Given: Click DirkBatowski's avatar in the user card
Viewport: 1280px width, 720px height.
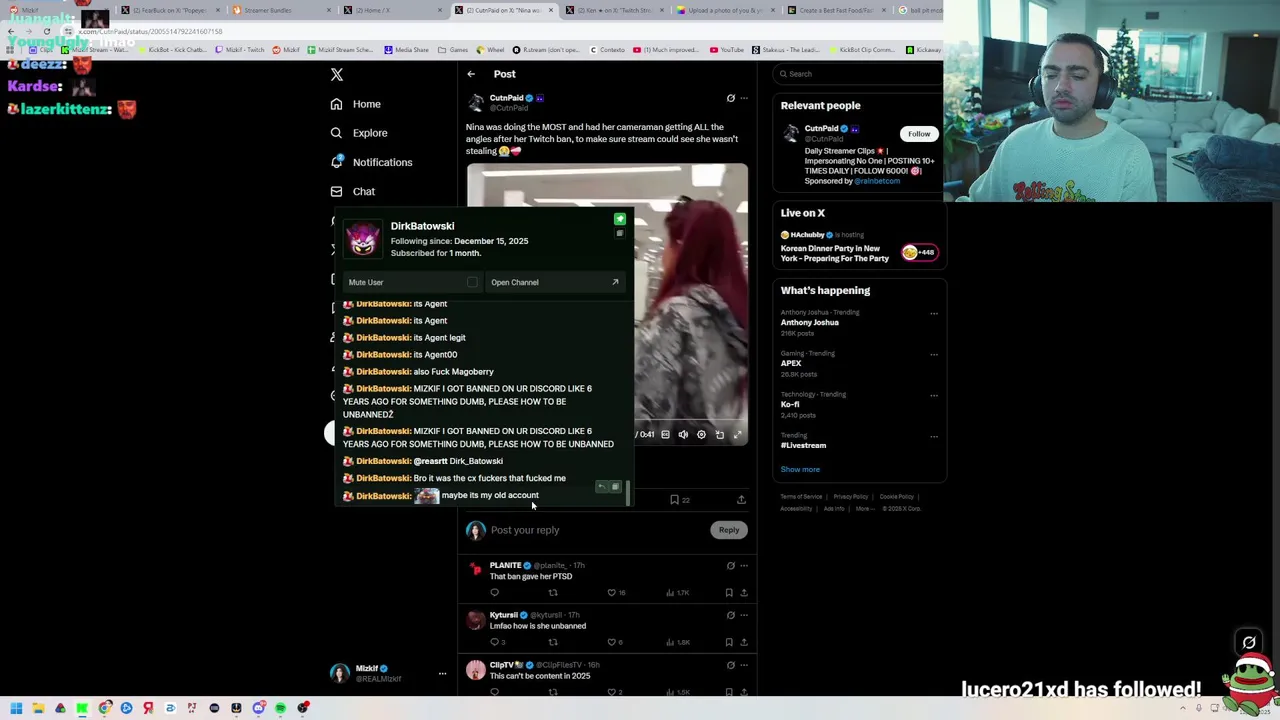Looking at the screenshot, I should pyautogui.click(x=363, y=239).
